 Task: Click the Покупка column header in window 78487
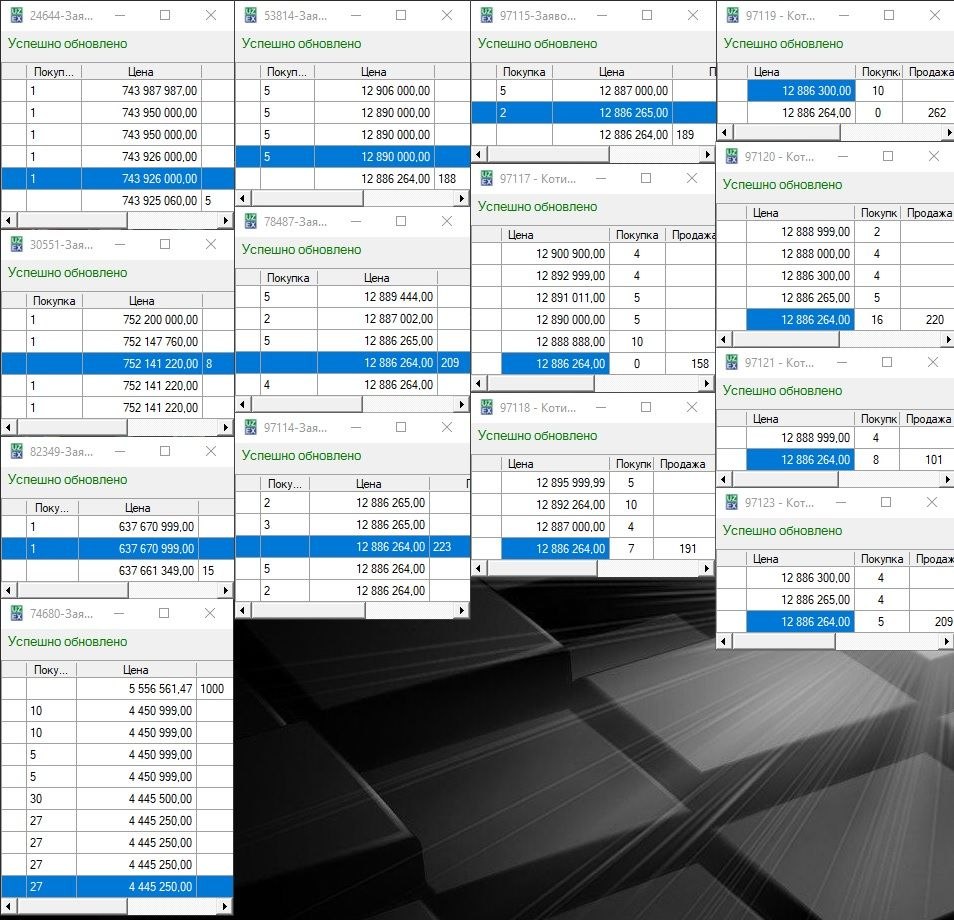(288, 278)
